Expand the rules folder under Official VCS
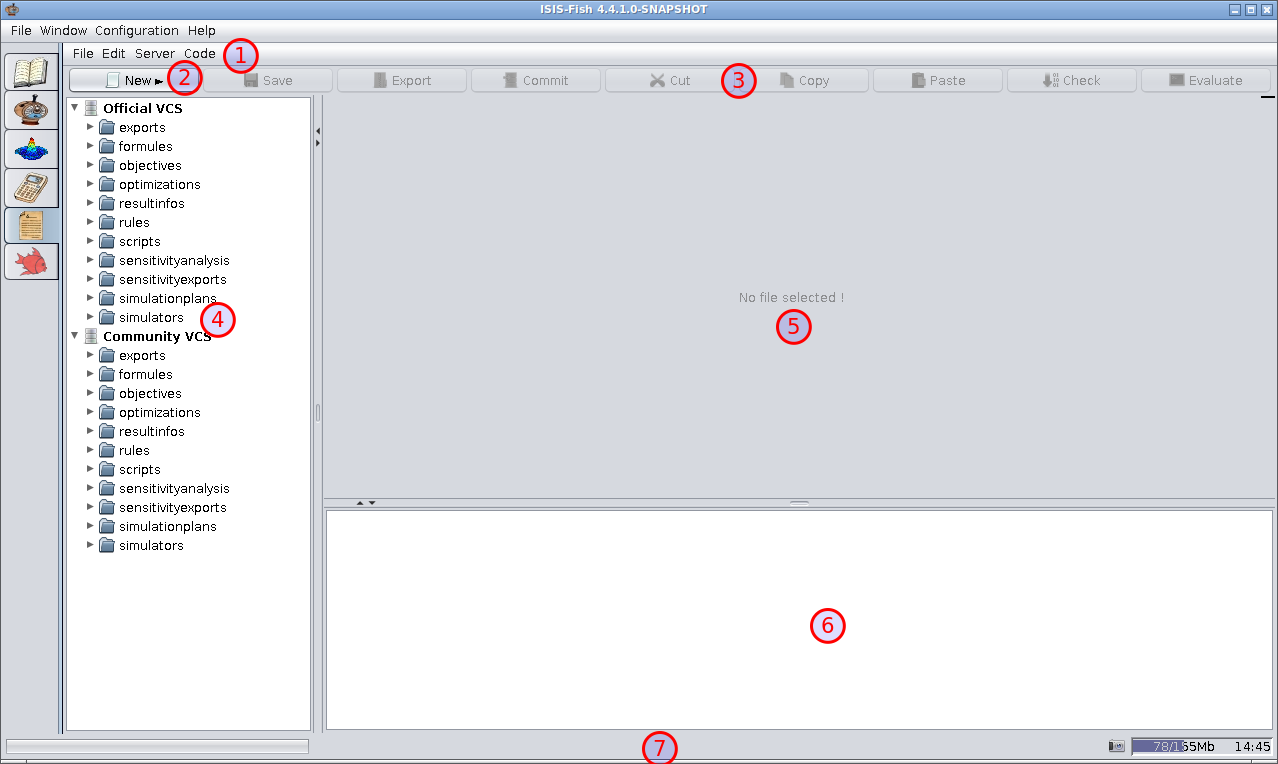 (90, 222)
